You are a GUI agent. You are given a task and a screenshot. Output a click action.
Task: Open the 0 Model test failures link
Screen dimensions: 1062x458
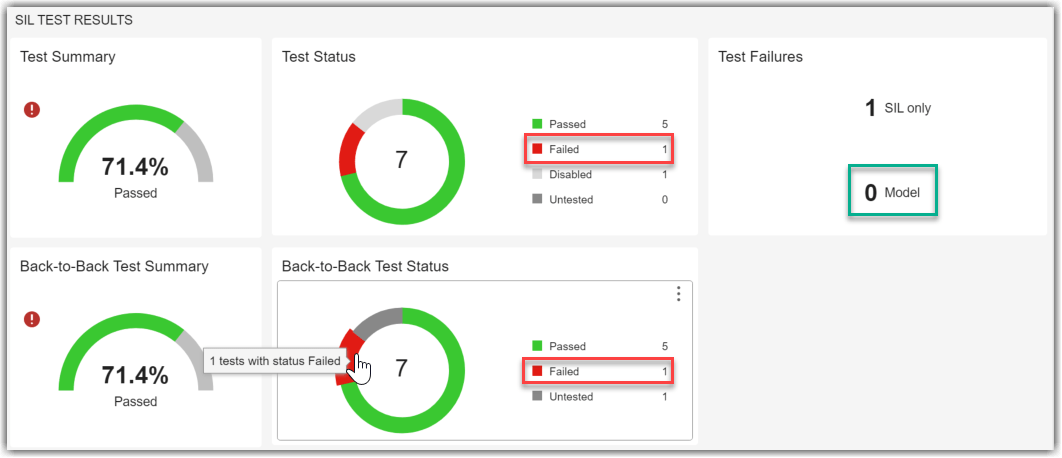point(892,192)
